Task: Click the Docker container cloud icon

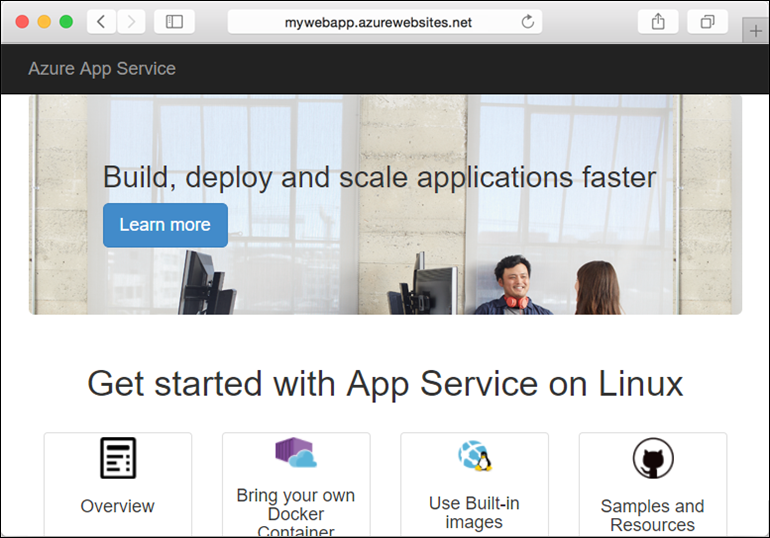Action: coord(296,453)
